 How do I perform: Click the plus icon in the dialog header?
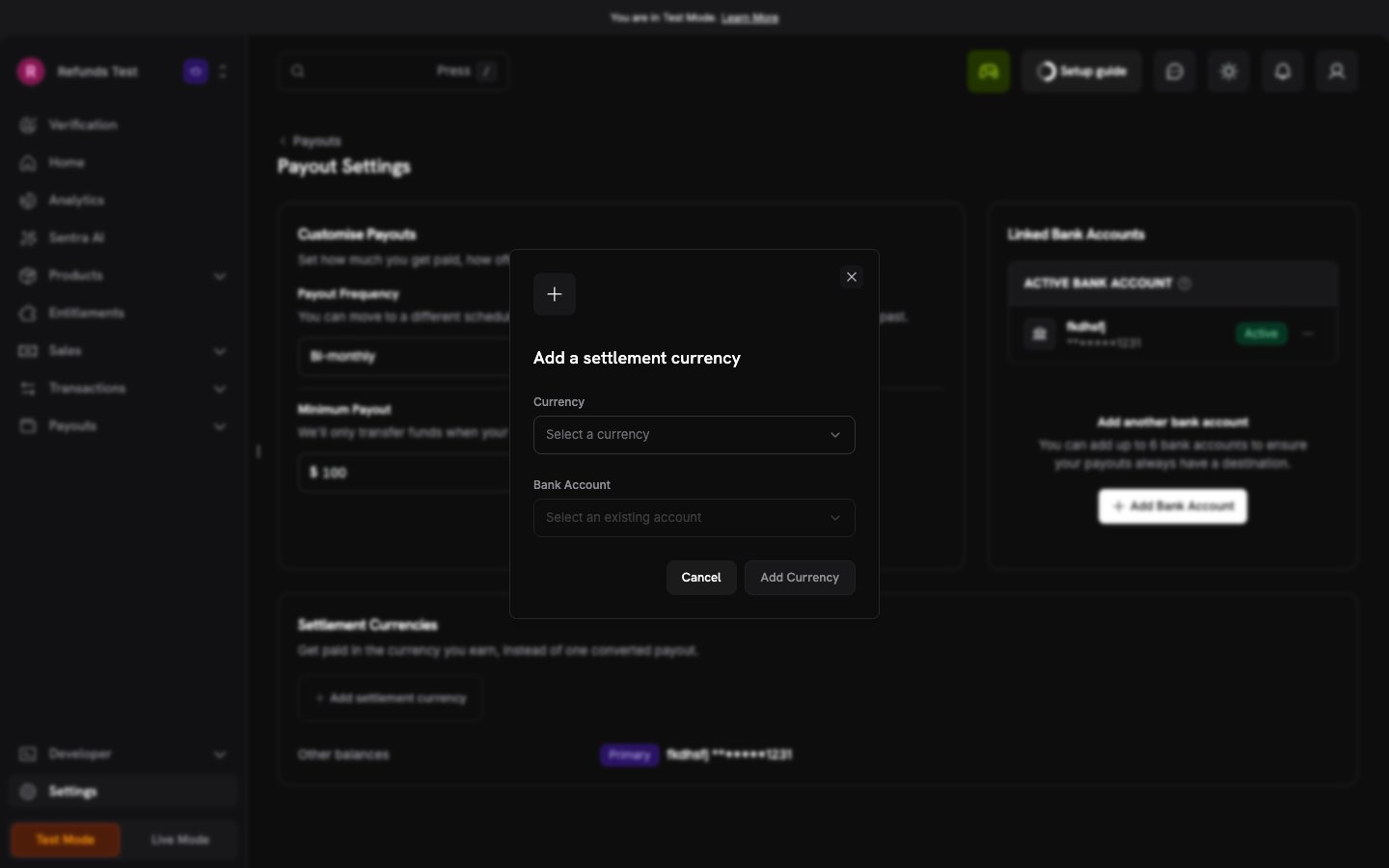tap(555, 294)
